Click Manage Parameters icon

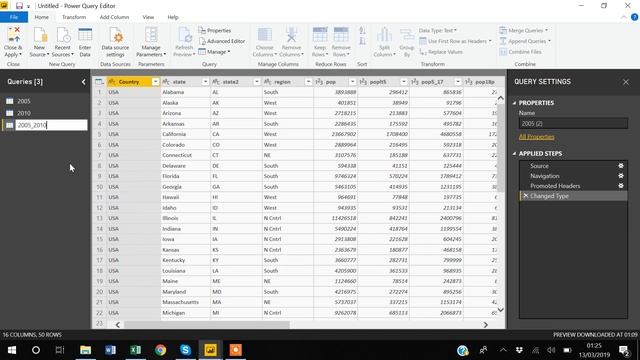coord(151,35)
